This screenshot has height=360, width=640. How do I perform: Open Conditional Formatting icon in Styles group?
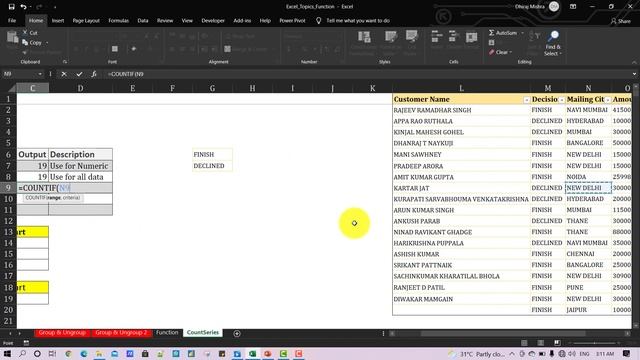[364, 37]
